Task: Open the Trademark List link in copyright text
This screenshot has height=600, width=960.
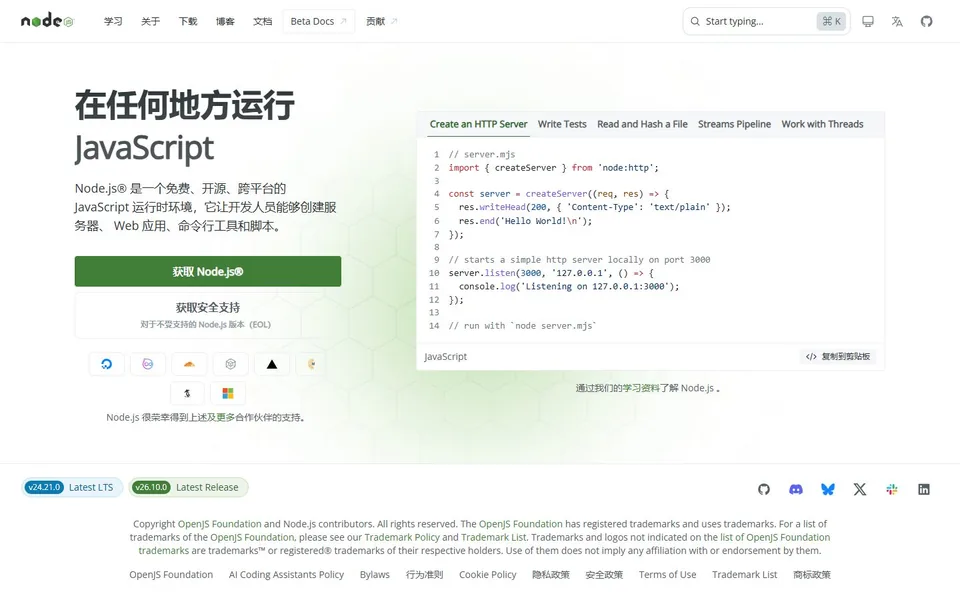Action: tap(493, 537)
